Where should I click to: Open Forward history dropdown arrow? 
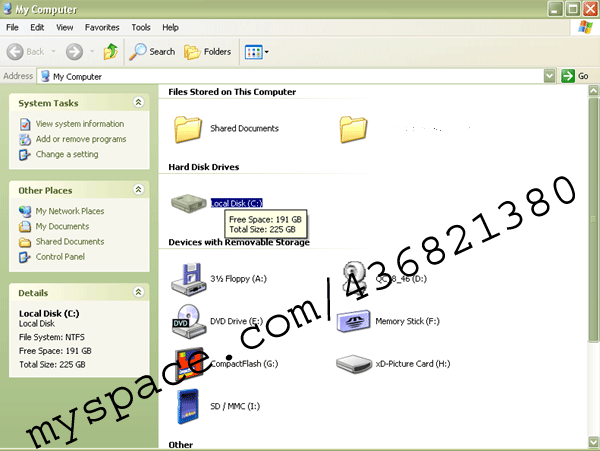tap(92, 51)
